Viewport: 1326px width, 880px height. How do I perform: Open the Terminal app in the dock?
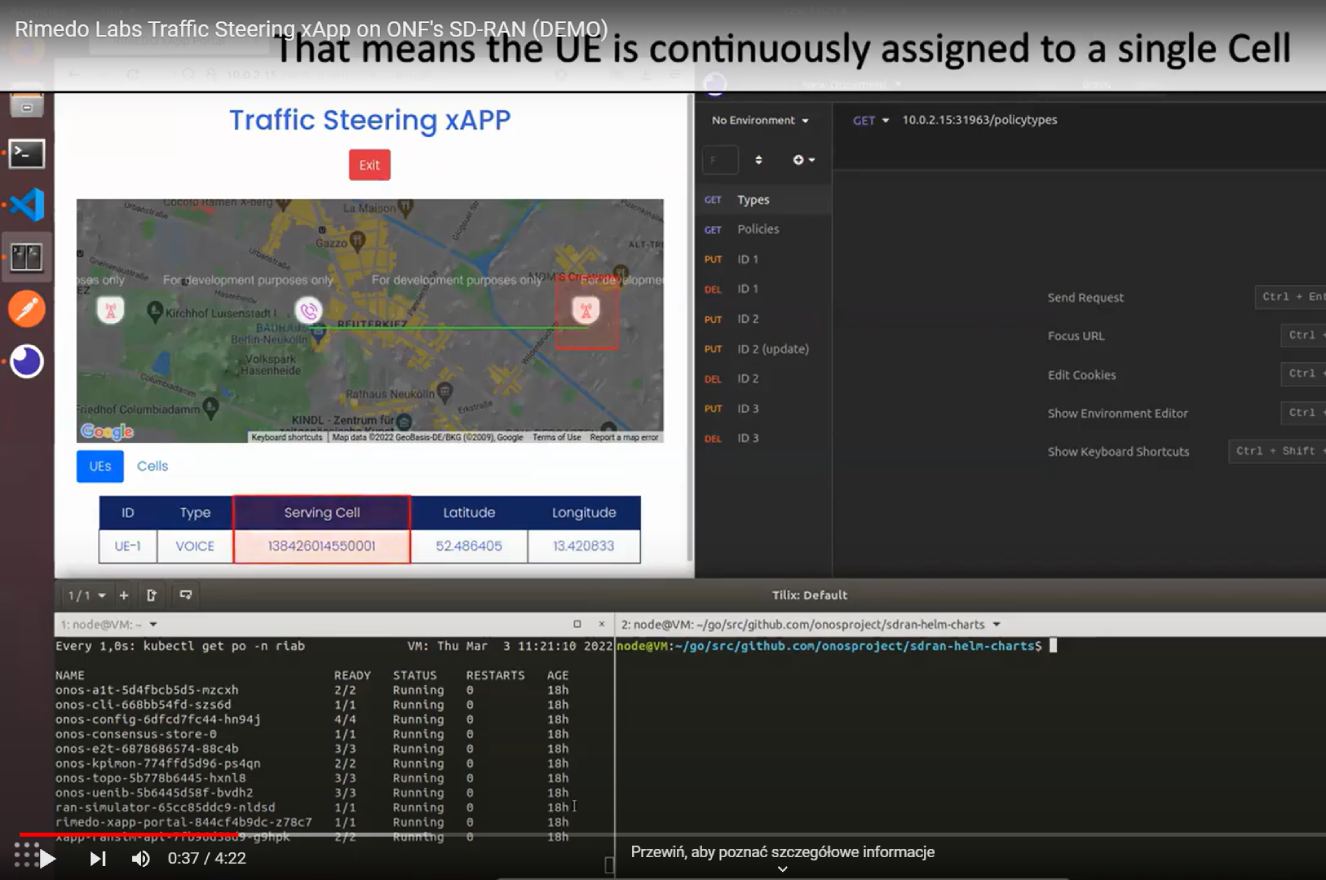coord(27,153)
